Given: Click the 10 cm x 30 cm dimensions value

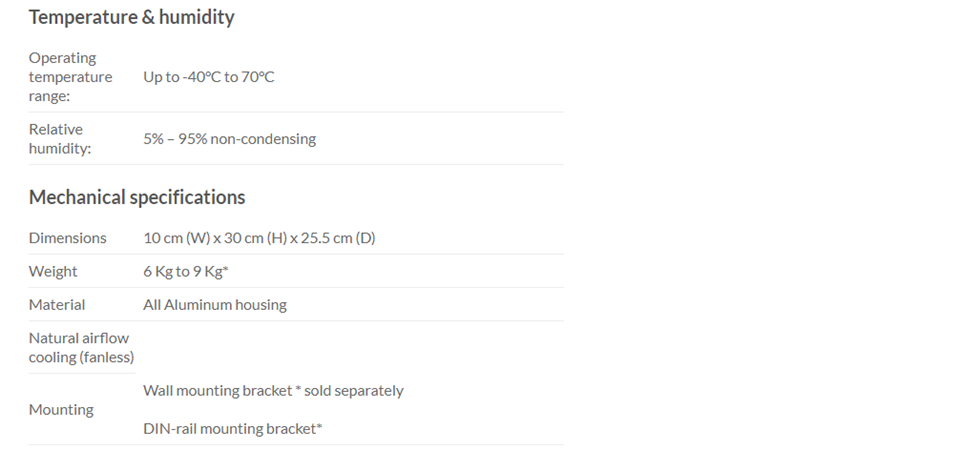Looking at the screenshot, I should click(x=259, y=237).
